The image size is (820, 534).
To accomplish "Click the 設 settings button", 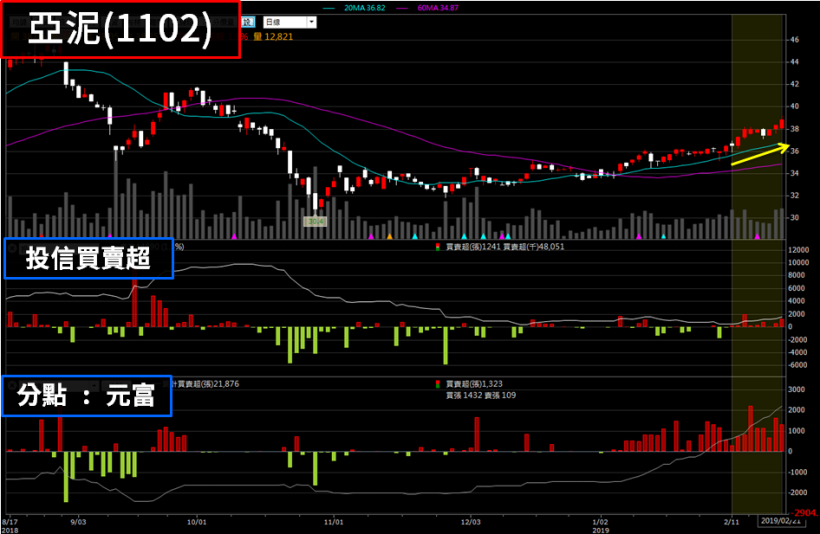I will (248, 22).
